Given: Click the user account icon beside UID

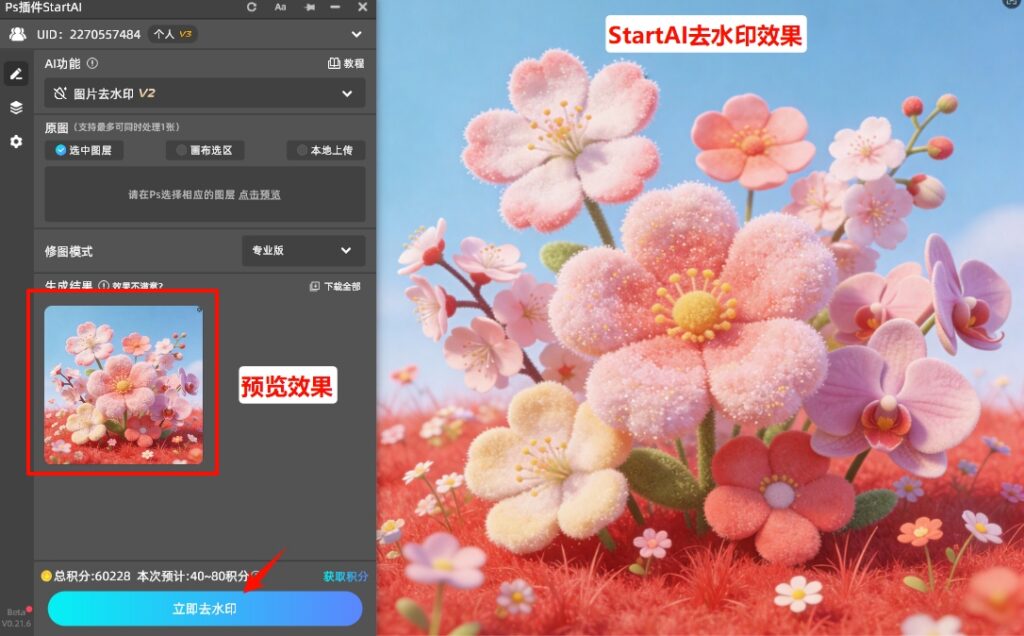Looking at the screenshot, I should coord(16,33).
